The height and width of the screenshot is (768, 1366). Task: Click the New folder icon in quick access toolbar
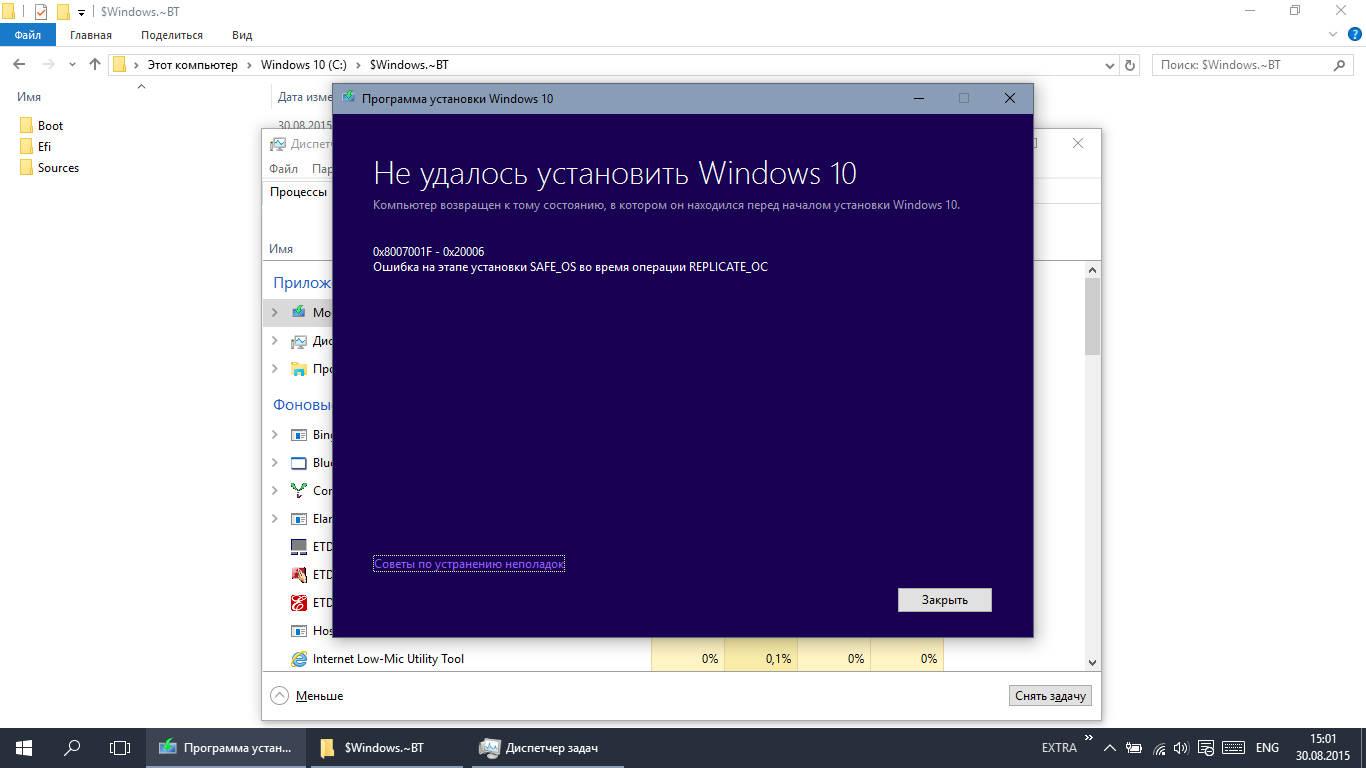63,12
